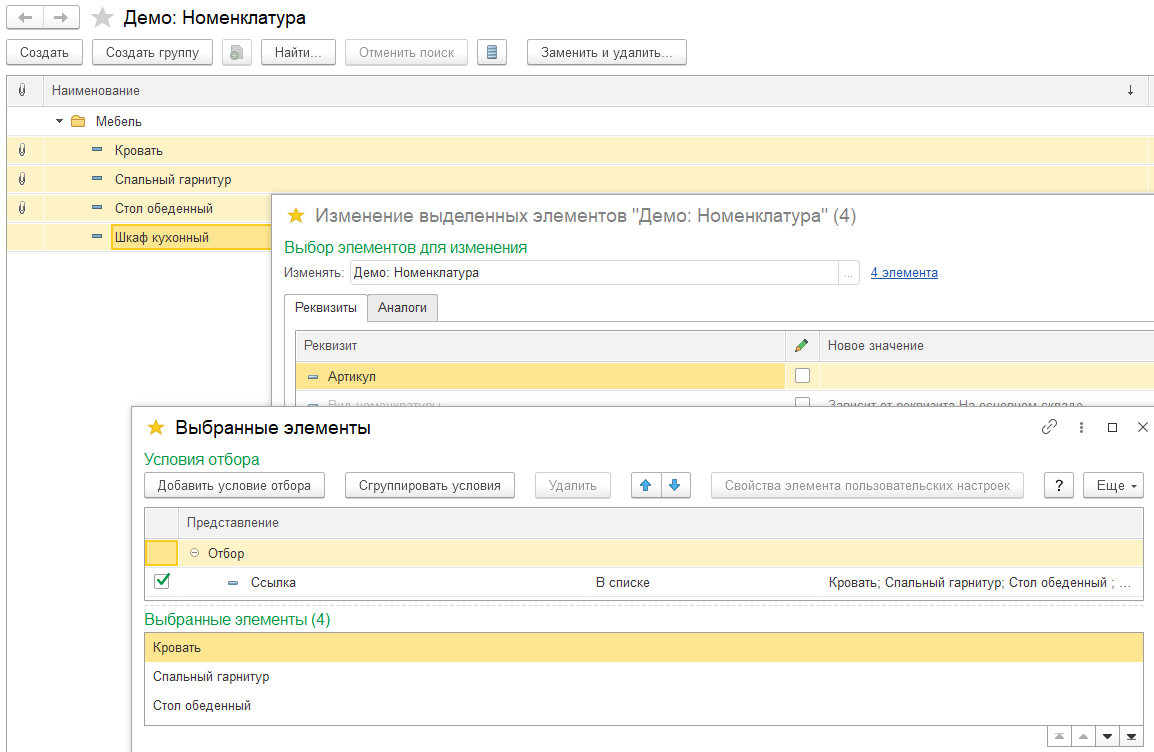Select the Реквизиты tab
The image size is (1154, 752).
[x=325, y=308]
